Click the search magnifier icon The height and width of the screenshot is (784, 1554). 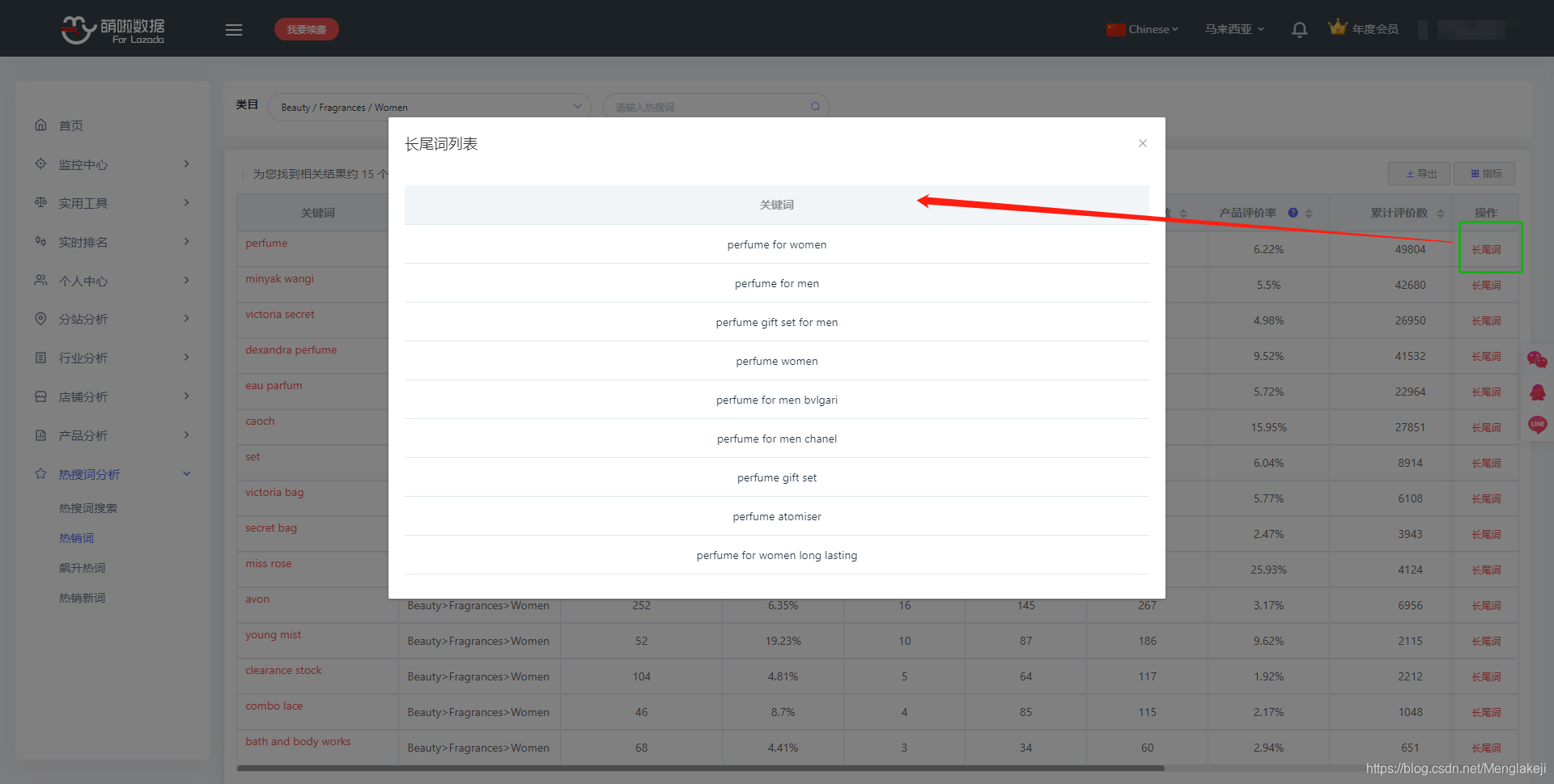[x=815, y=107]
